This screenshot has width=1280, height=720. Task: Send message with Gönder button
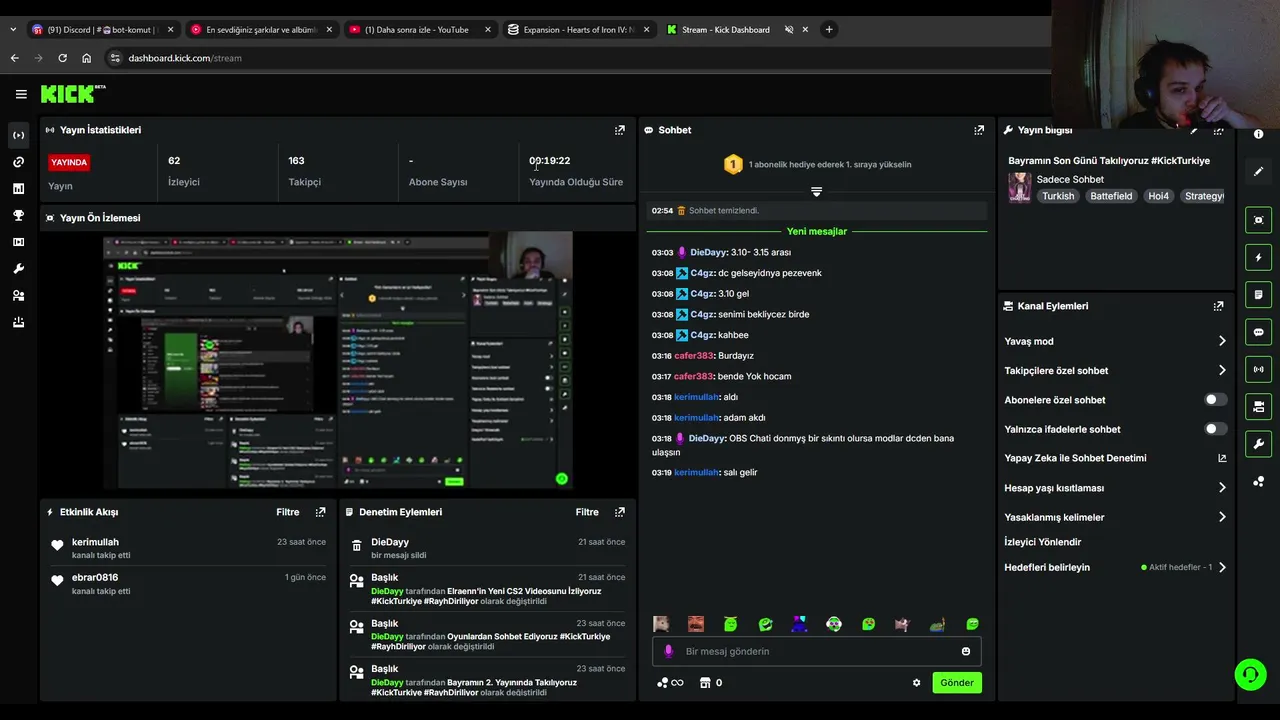tap(956, 683)
